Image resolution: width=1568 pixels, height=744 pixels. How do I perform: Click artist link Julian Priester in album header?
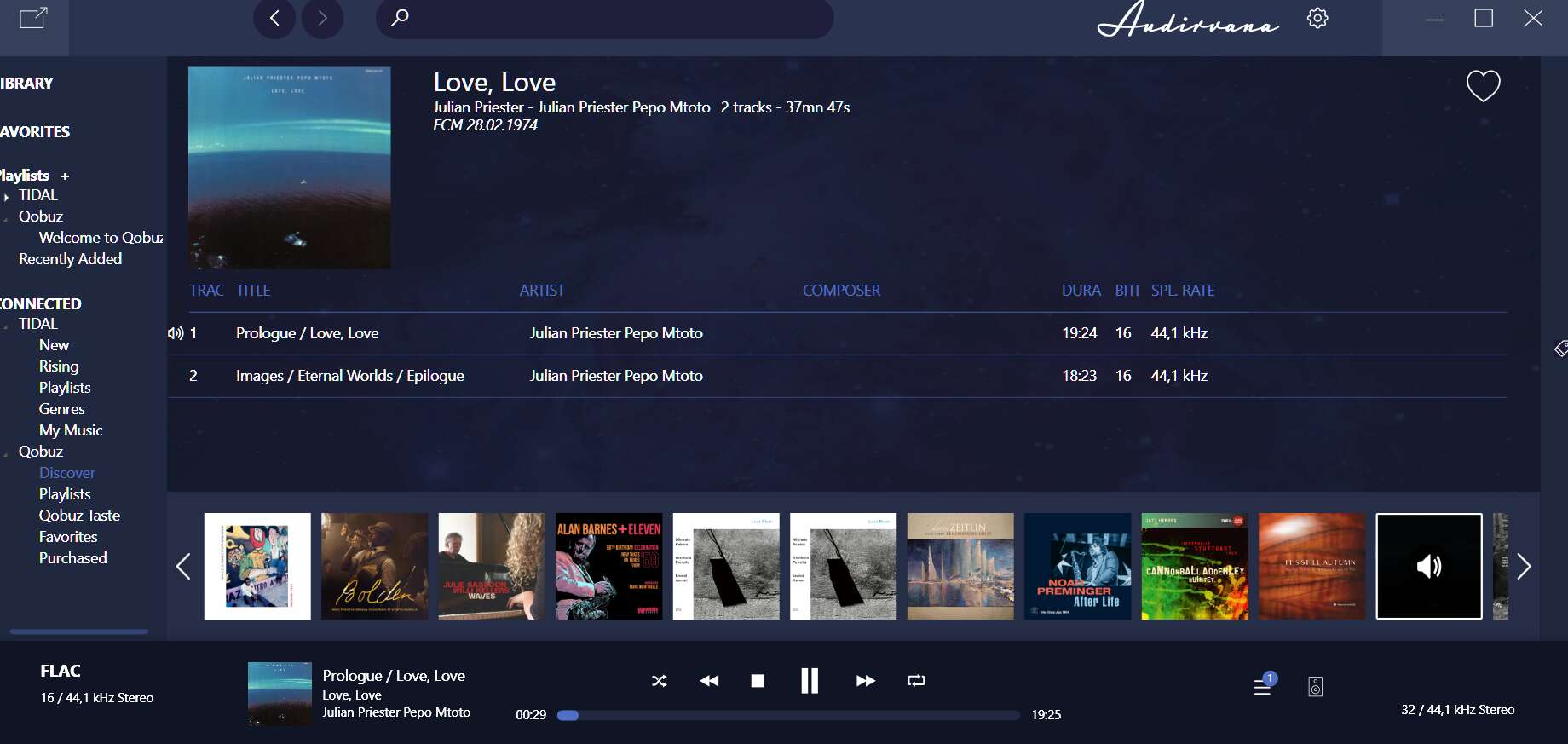coord(478,107)
